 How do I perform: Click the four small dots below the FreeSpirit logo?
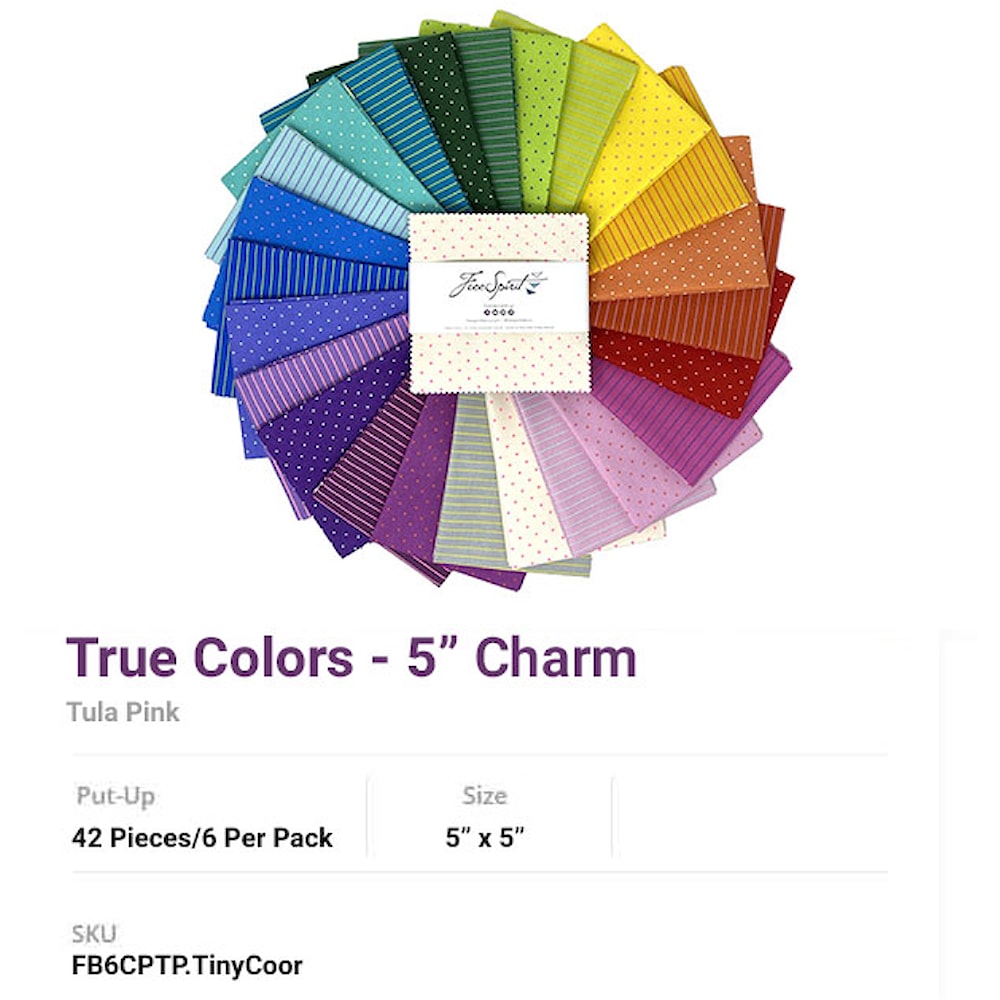[499, 312]
